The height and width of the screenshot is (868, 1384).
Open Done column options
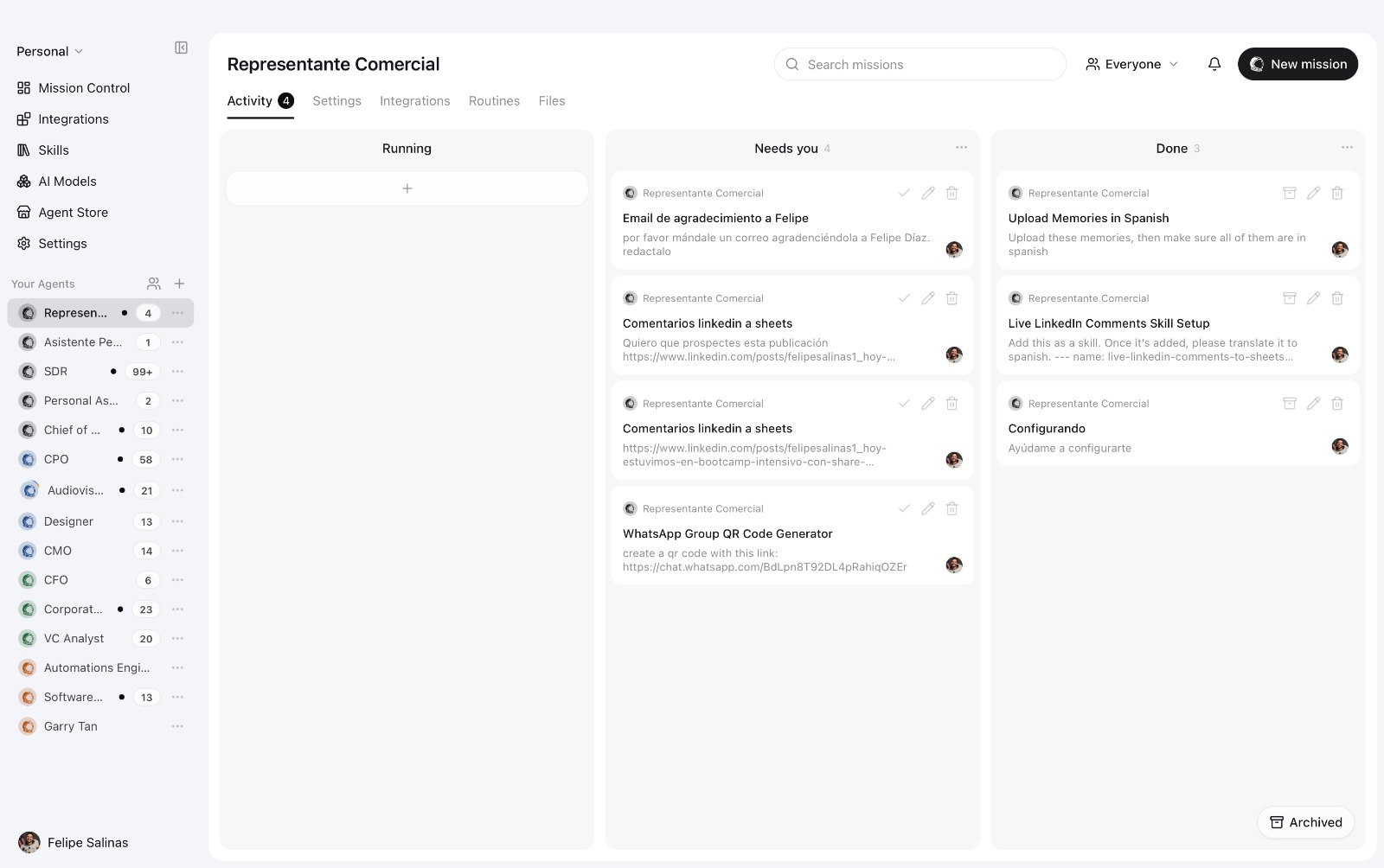pyautogui.click(x=1347, y=148)
